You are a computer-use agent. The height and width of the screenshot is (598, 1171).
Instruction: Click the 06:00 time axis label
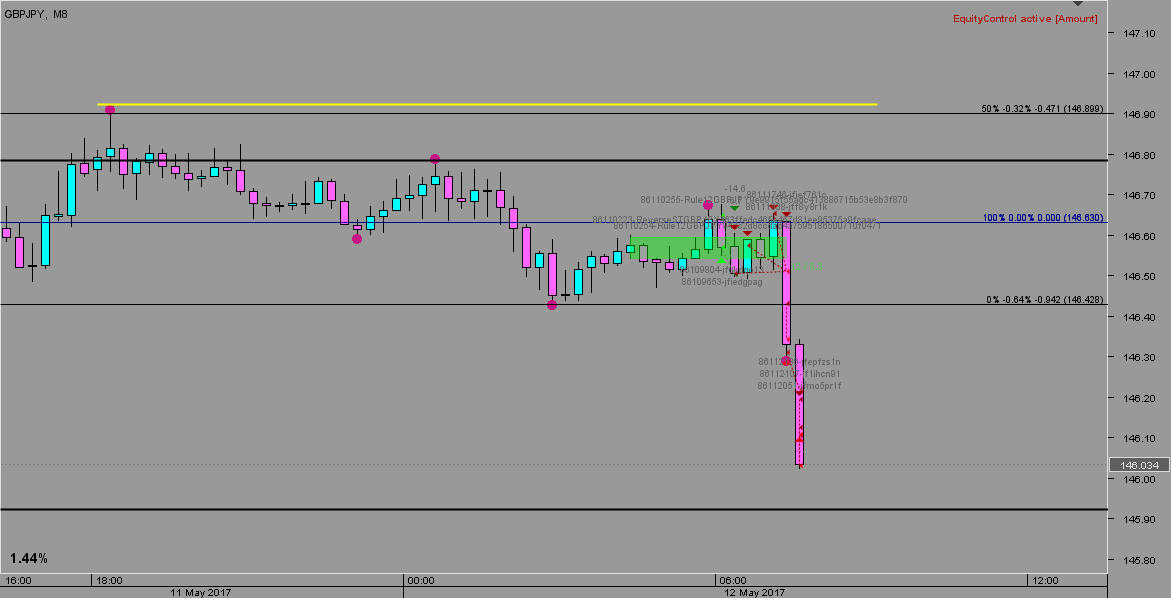click(x=732, y=580)
